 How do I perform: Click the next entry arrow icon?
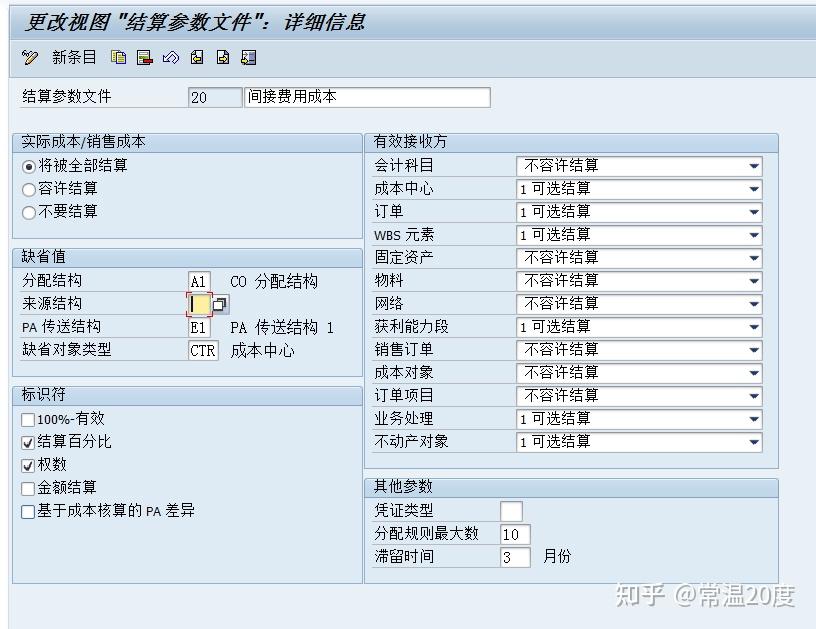click(x=222, y=58)
